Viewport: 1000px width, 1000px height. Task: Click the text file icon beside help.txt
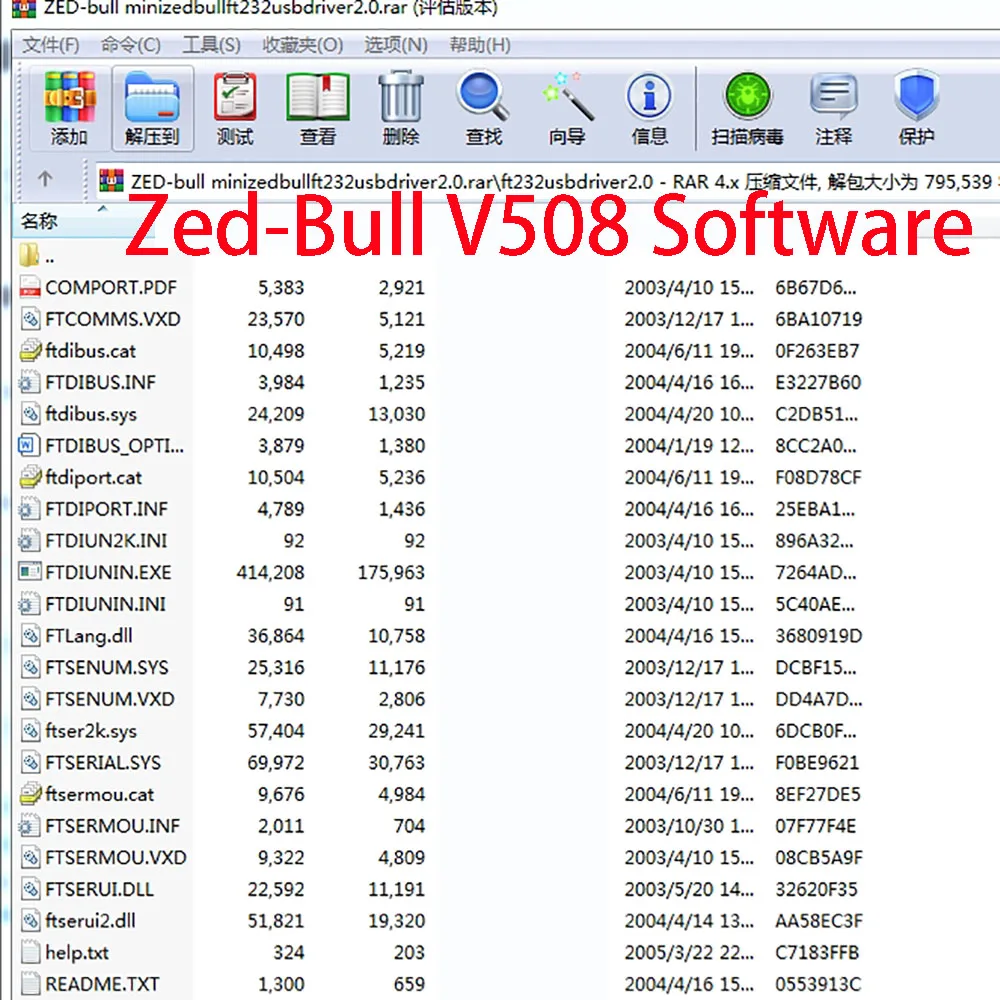coord(29,952)
